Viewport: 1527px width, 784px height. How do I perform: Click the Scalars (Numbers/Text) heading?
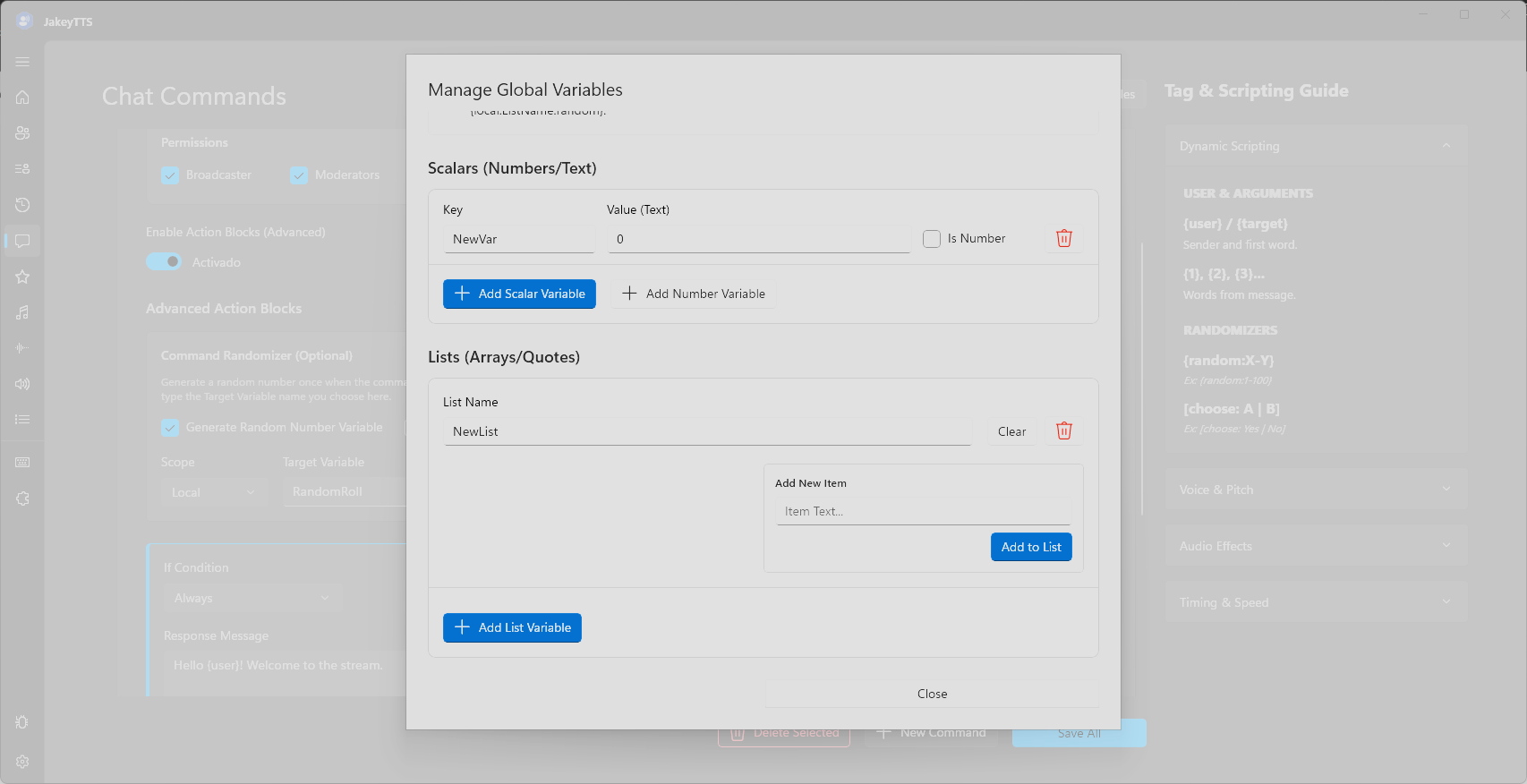pos(512,168)
